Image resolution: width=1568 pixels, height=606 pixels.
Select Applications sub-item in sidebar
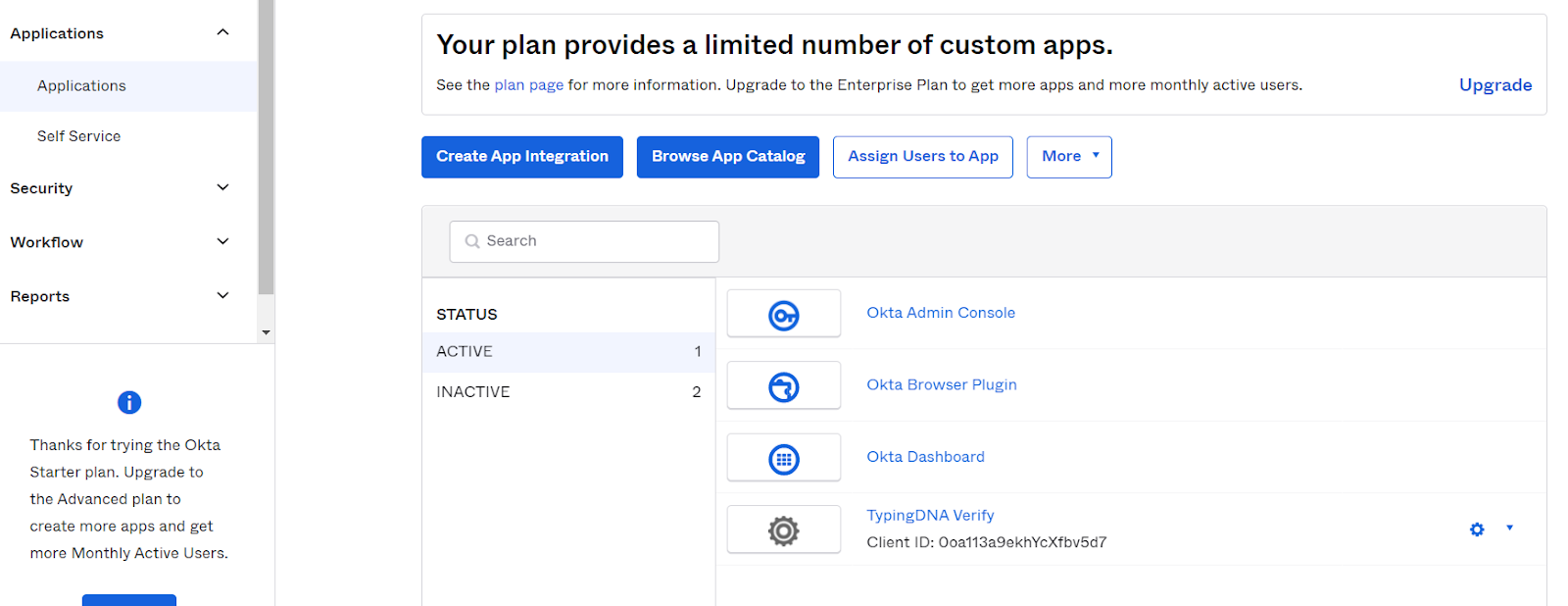[x=81, y=86]
